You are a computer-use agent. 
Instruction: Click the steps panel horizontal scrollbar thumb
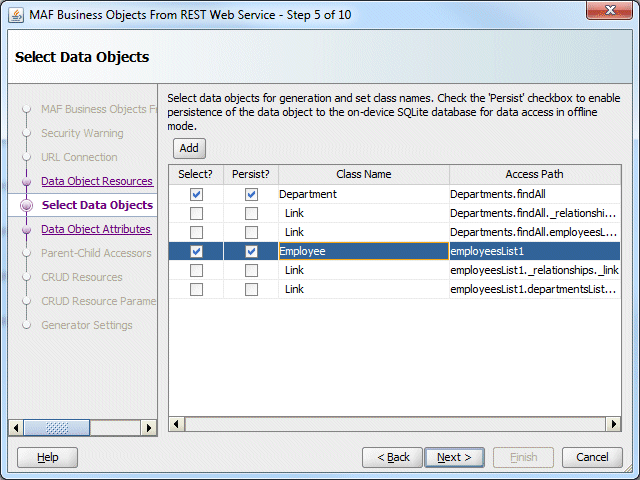pyautogui.click(x=56, y=428)
